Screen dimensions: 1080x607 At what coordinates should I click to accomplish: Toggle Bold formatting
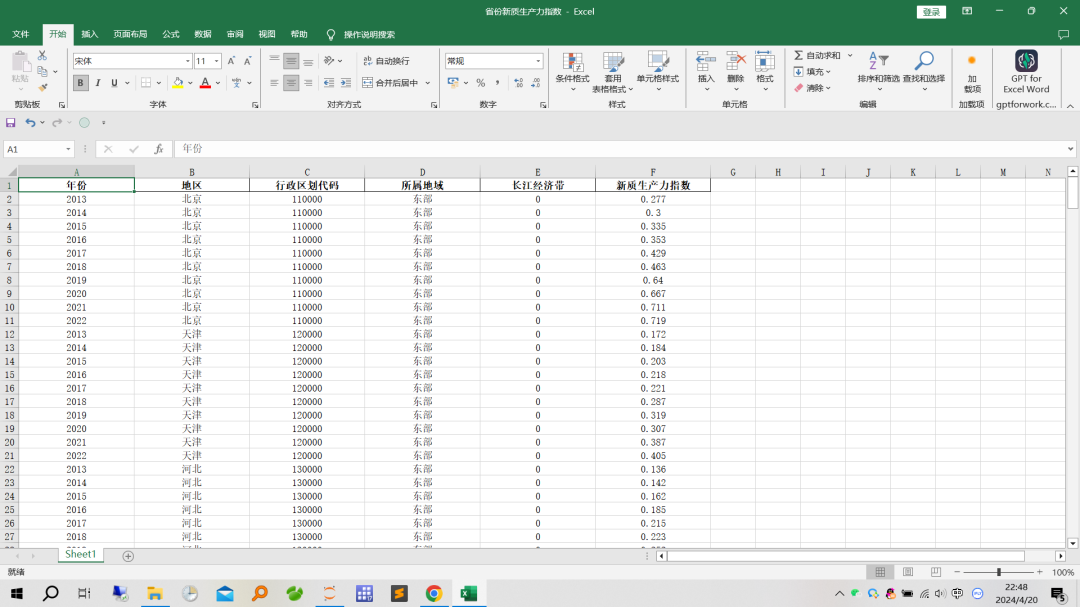coord(81,83)
